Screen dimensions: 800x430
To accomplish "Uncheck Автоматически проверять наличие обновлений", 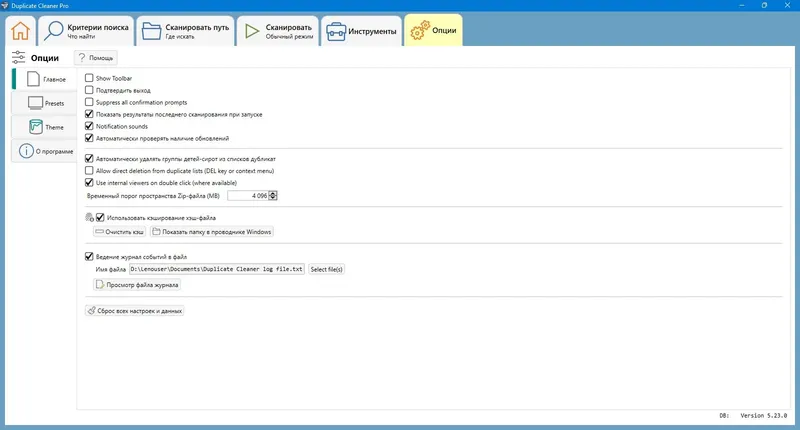I will 89,138.
